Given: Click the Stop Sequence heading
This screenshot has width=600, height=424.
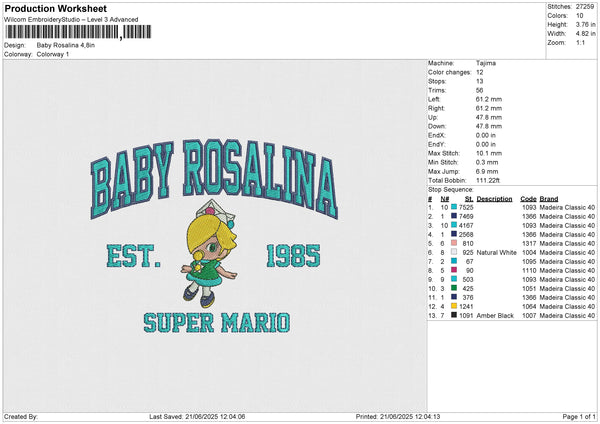Looking at the screenshot, I should [x=451, y=190].
